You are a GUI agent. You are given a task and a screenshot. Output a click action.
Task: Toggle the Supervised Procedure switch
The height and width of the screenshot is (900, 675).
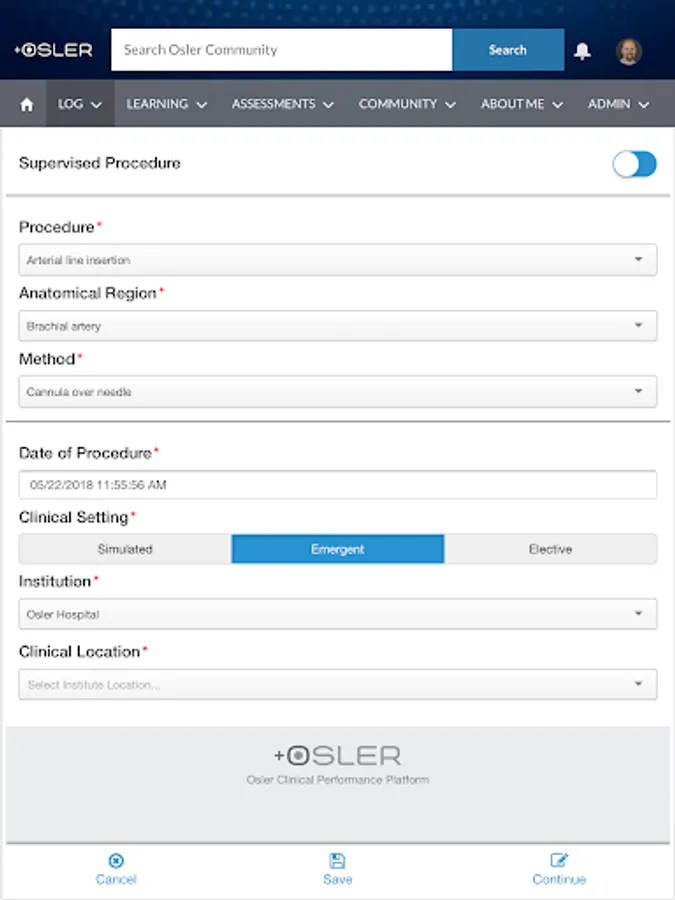pos(634,164)
